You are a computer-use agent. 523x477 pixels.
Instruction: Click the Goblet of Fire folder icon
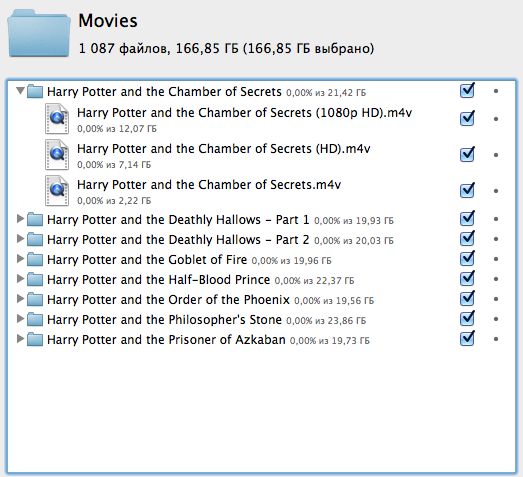[35, 260]
